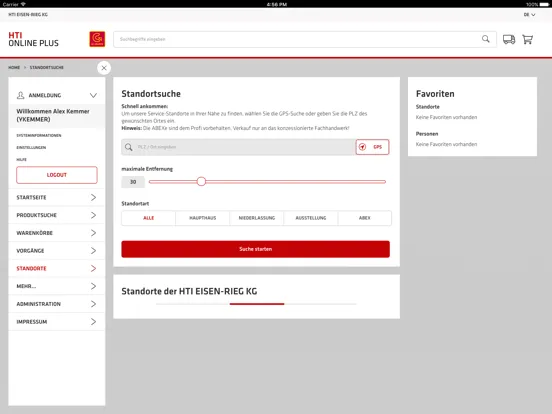Click the Logout button

coord(57,175)
